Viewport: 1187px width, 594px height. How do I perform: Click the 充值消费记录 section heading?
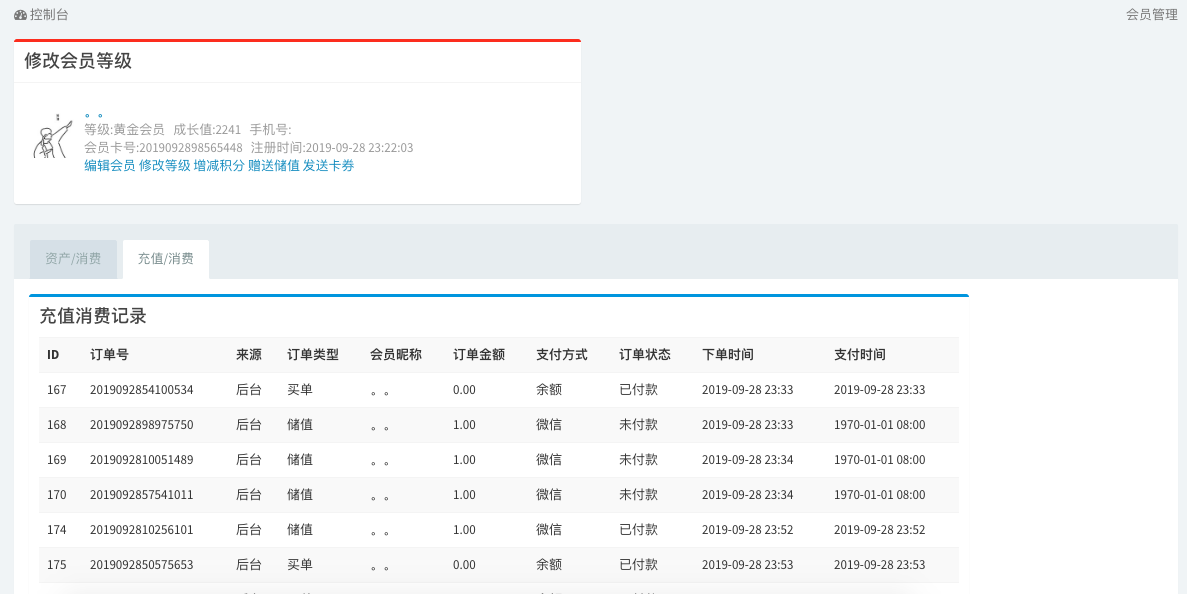[93, 316]
